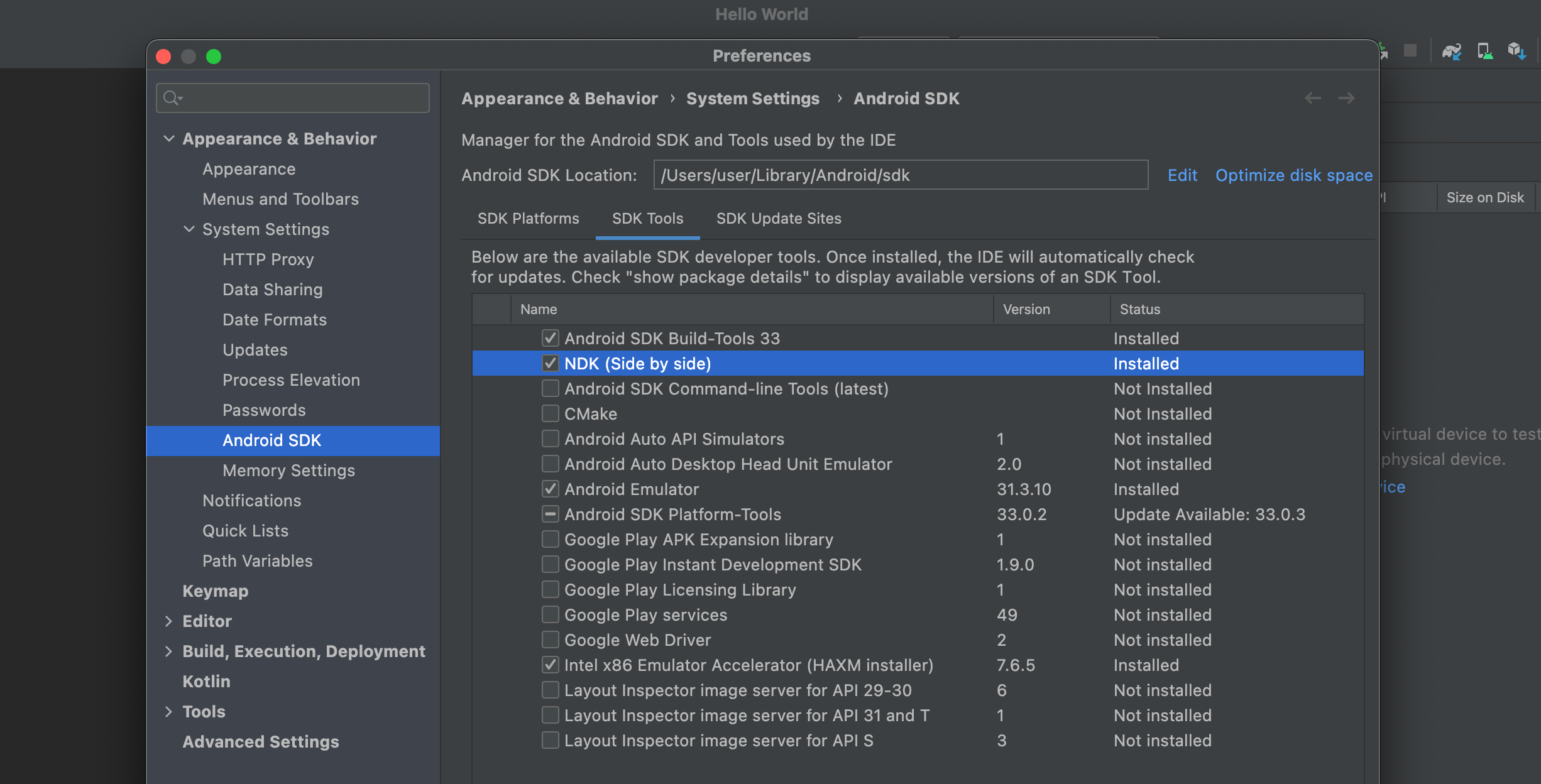Click version '31.3.10' of Android Emulator

tap(1024, 489)
